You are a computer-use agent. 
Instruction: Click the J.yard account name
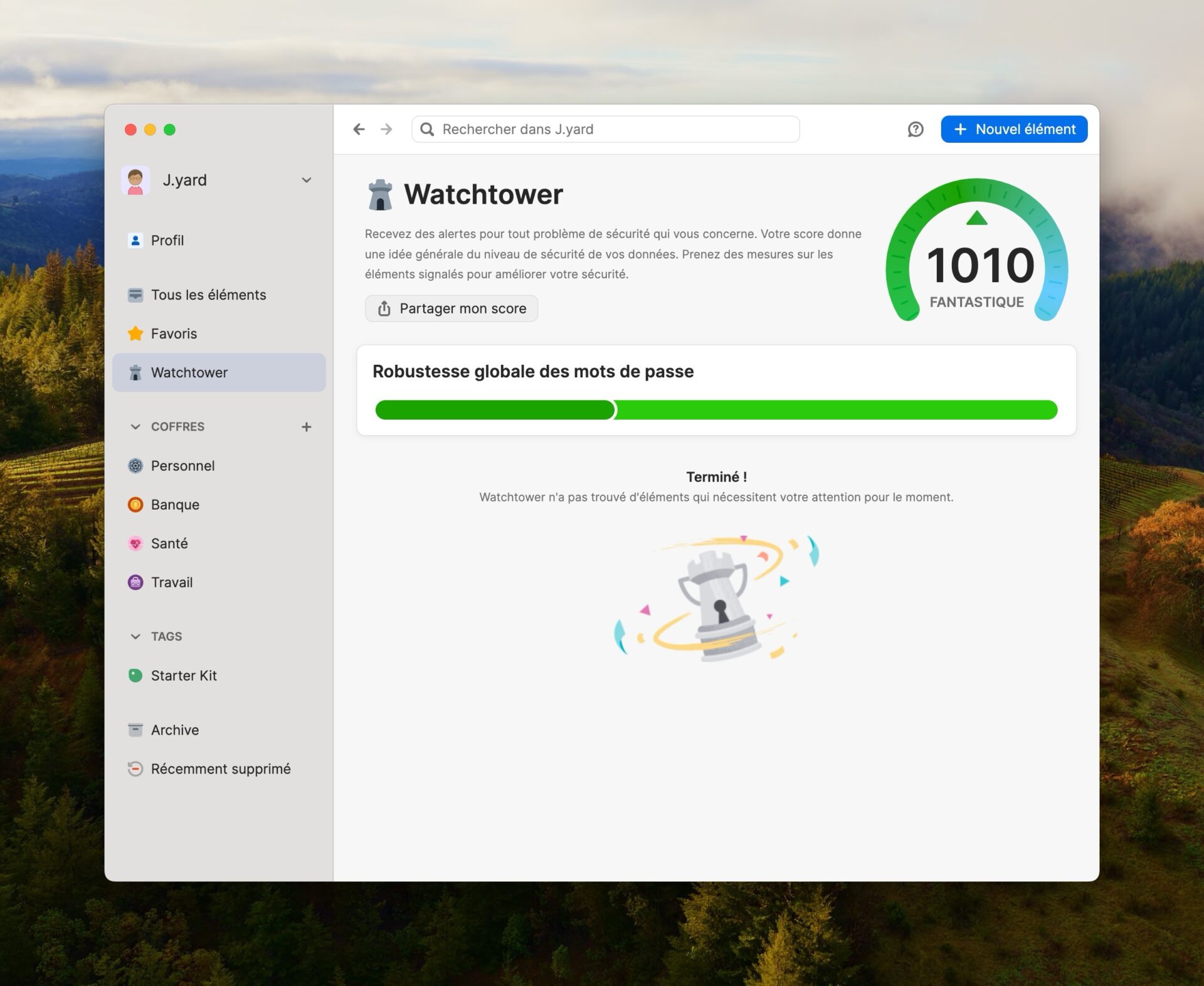[x=184, y=181]
